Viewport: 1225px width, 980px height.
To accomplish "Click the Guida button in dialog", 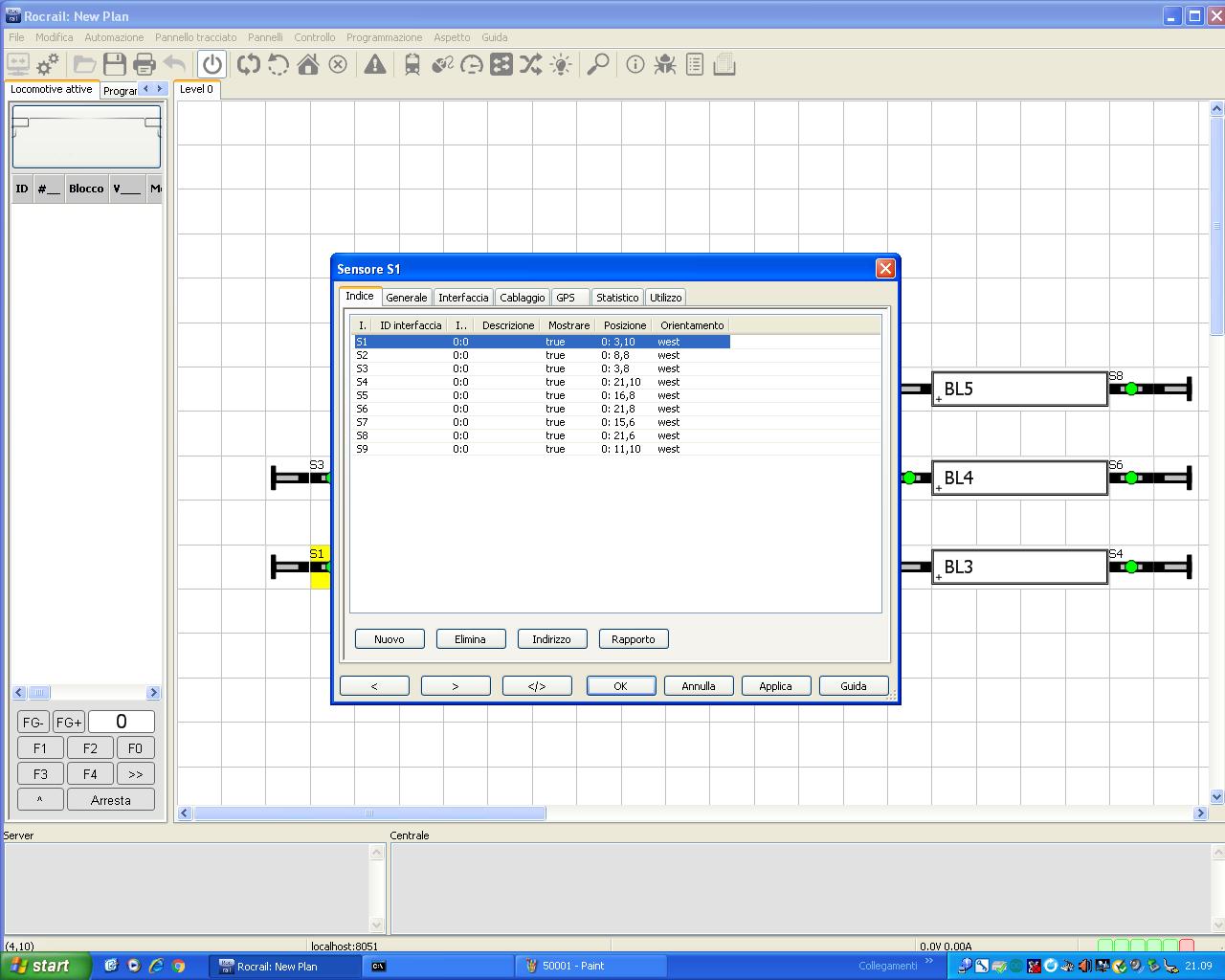I will click(854, 686).
